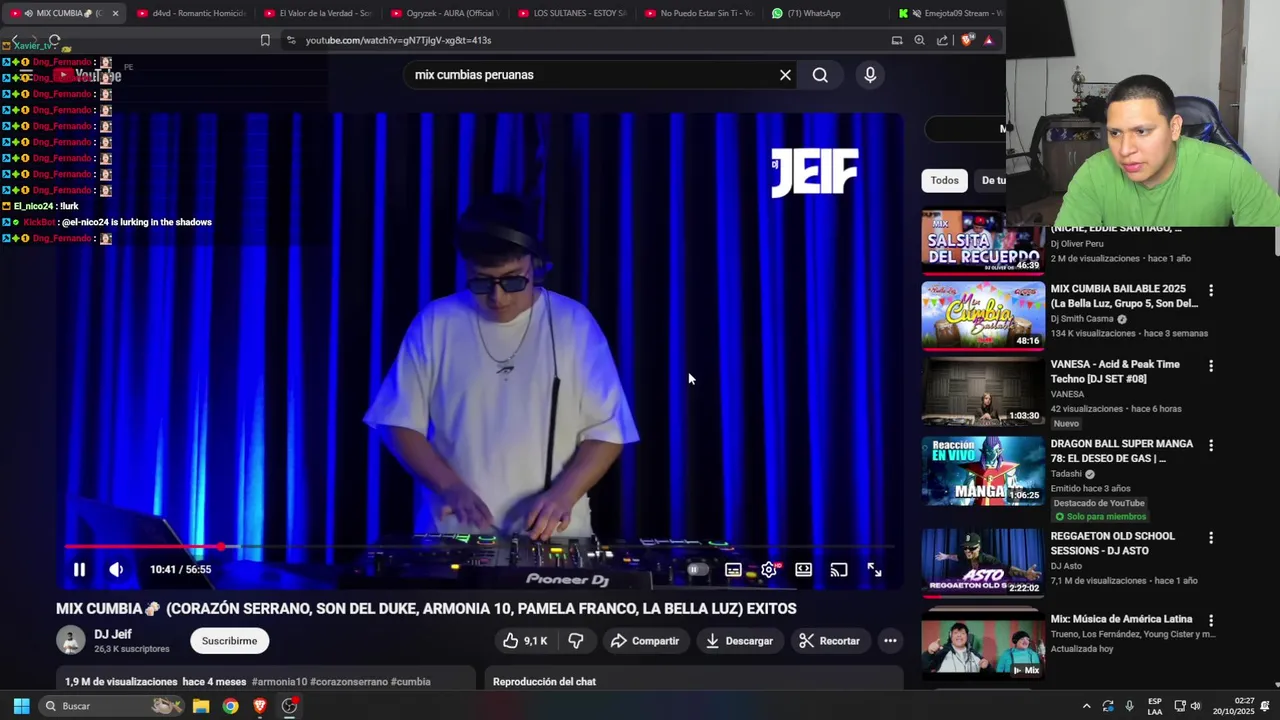The height and width of the screenshot is (720, 1280).
Task: Click the #corazonserrano hashtag
Action: (x=349, y=682)
